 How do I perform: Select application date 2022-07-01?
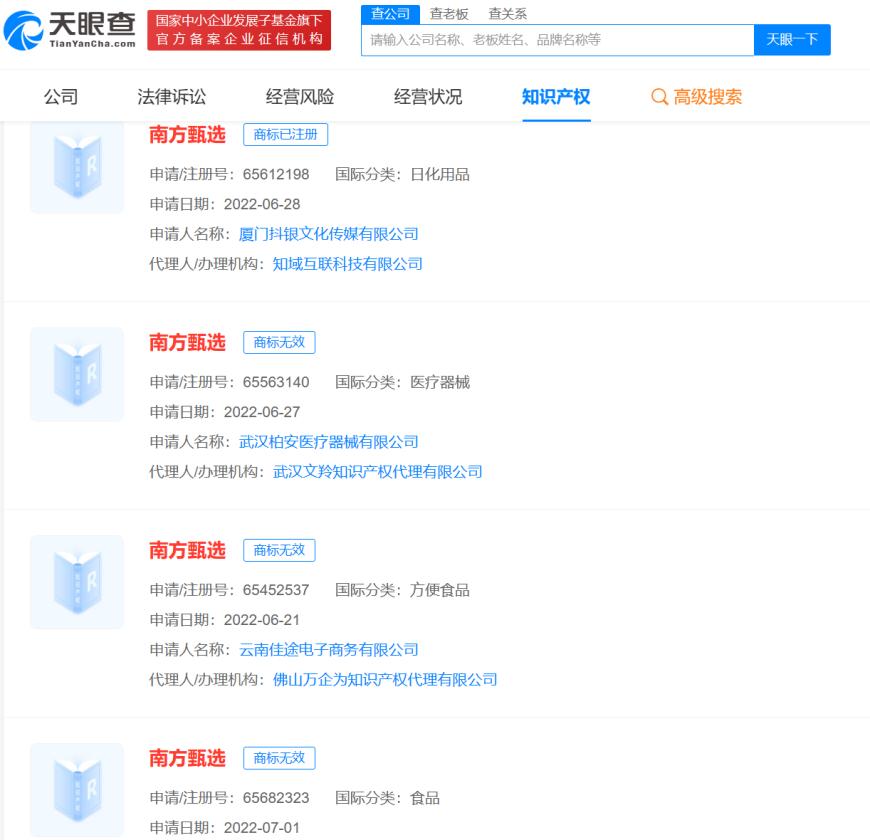click(262, 828)
